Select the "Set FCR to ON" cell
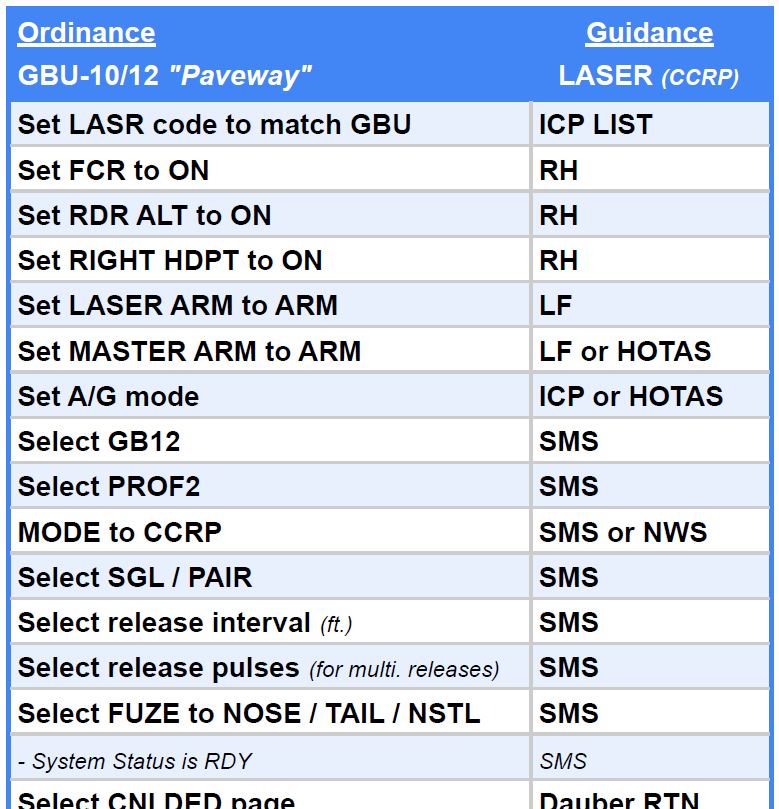The width and height of the screenshot is (779, 809). point(114,171)
